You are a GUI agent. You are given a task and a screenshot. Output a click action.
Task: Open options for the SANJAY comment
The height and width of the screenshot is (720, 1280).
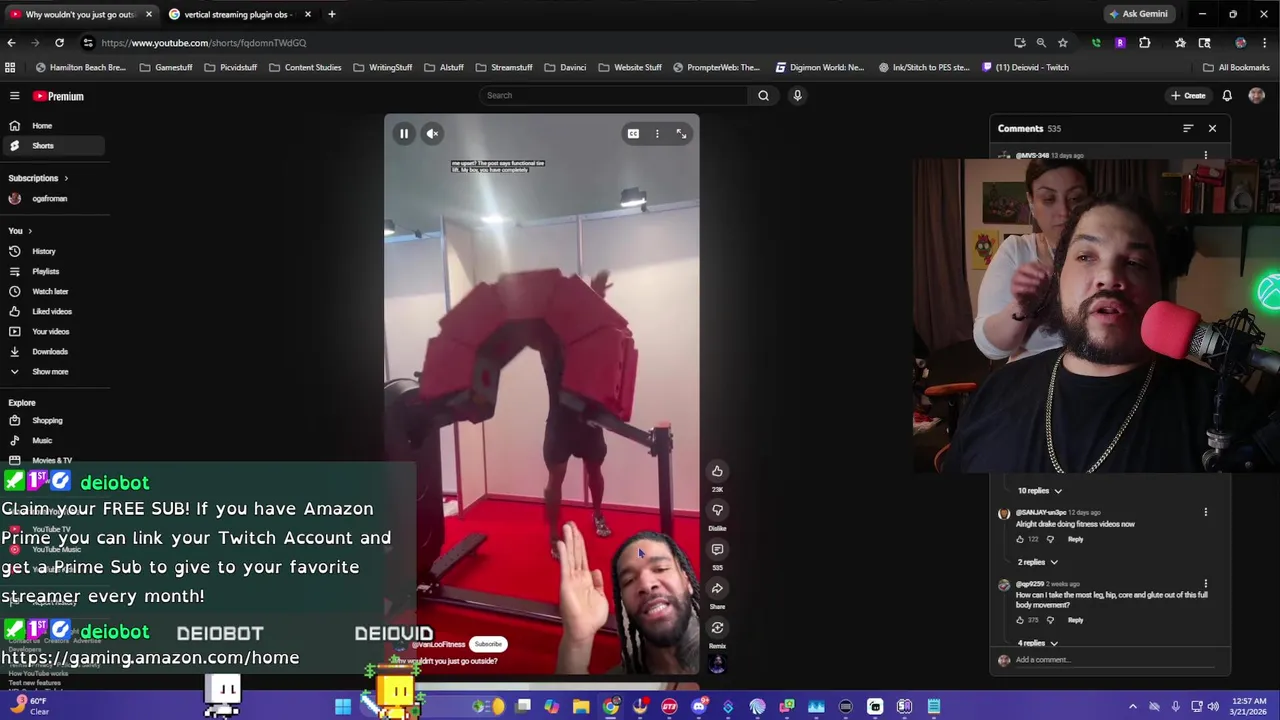pos(1205,512)
